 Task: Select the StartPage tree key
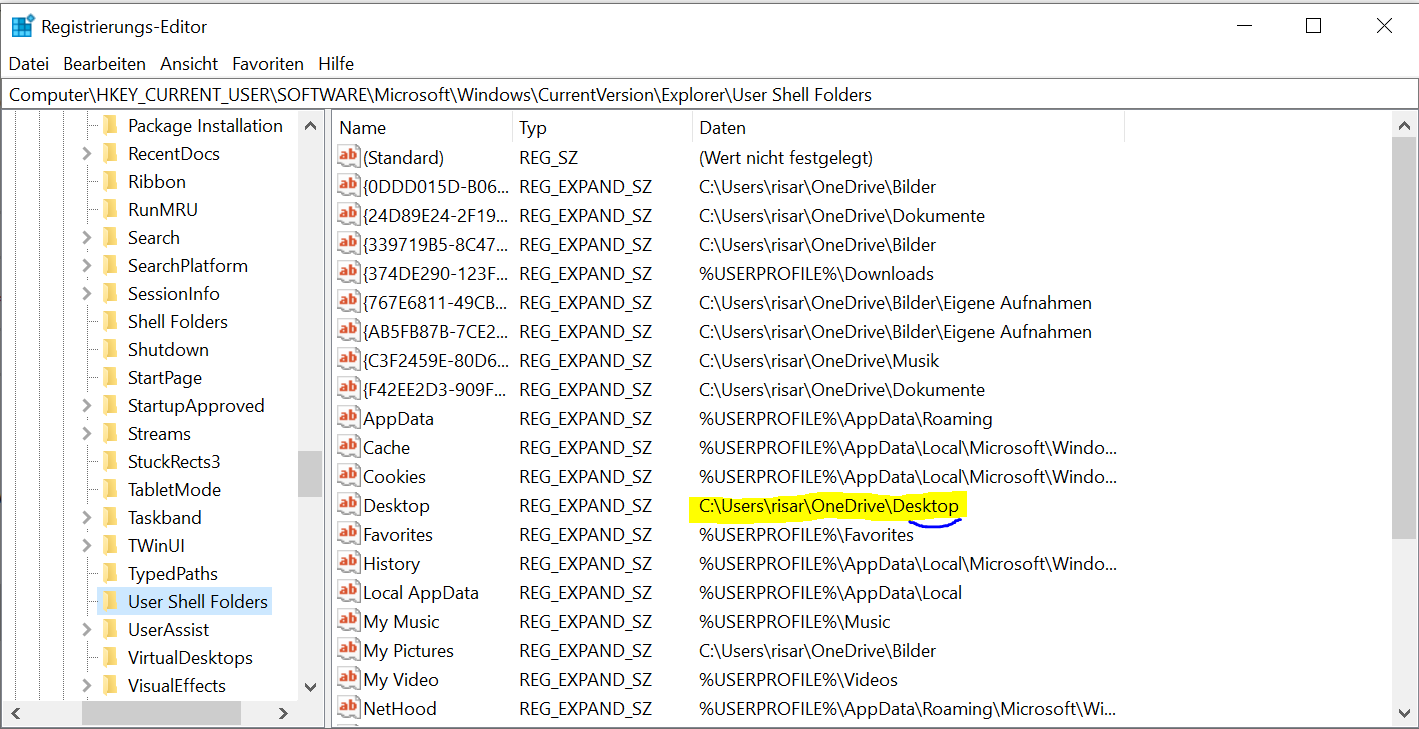[x=165, y=378]
